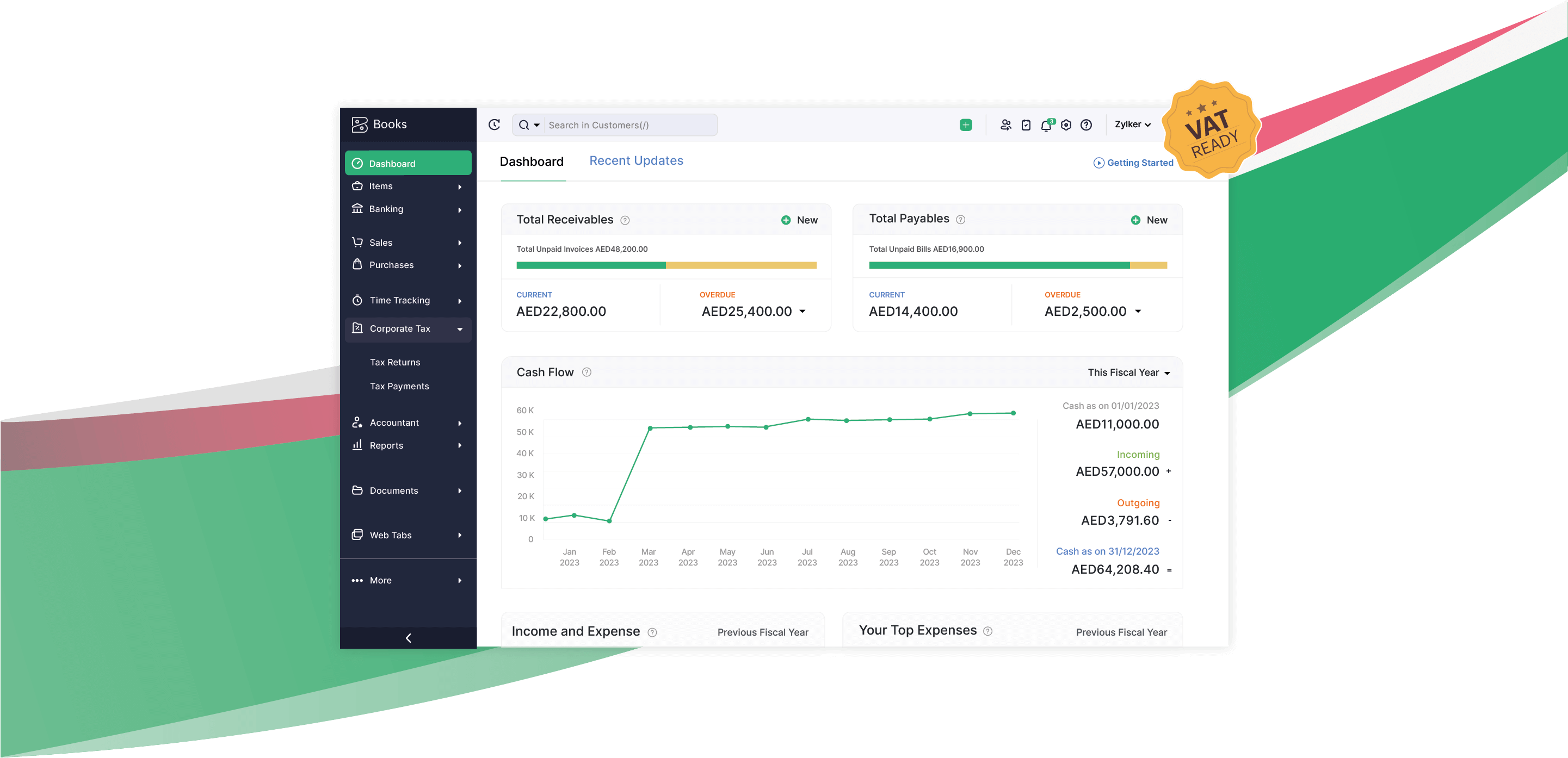
Task: Collapse sidebar with bottom left chevron
Action: click(x=408, y=637)
